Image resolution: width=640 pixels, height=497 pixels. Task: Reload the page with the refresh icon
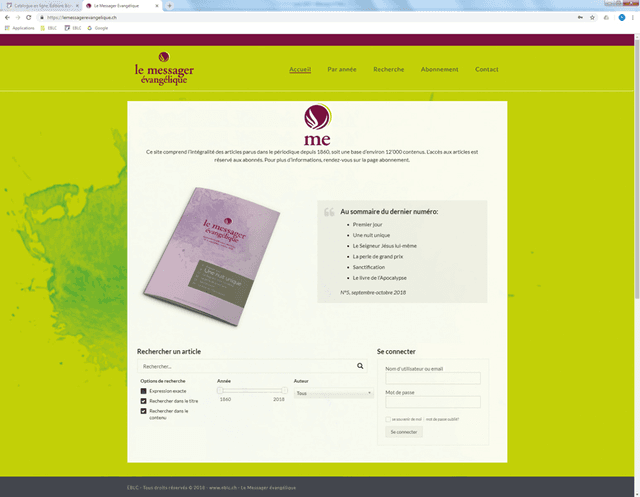[x=29, y=18]
